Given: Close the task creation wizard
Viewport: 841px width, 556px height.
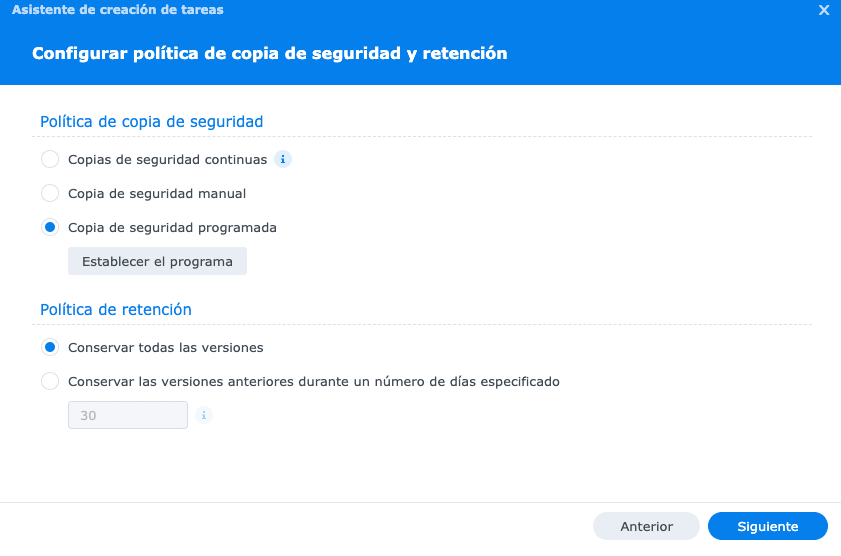Looking at the screenshot, I should (x=824, y=10).
